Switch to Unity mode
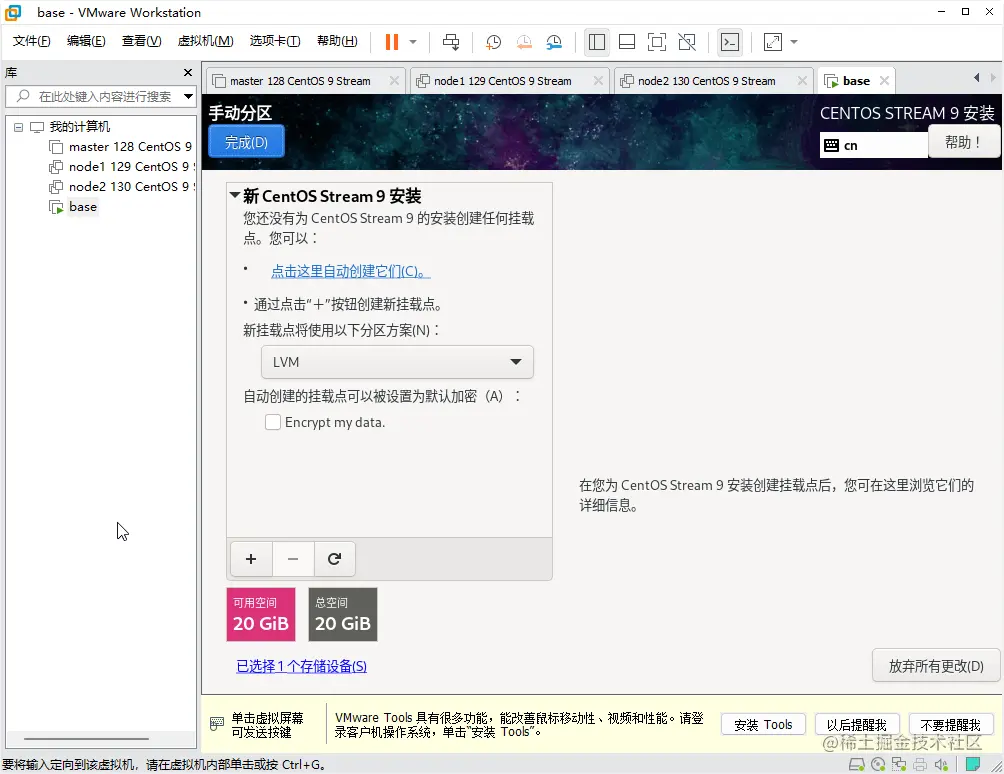The image size is (1004, 774). click(687, 42)
